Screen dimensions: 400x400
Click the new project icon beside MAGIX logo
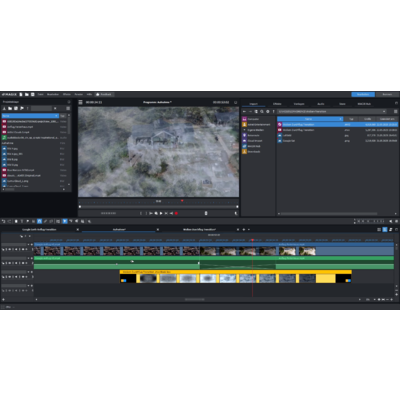(21, 95)
